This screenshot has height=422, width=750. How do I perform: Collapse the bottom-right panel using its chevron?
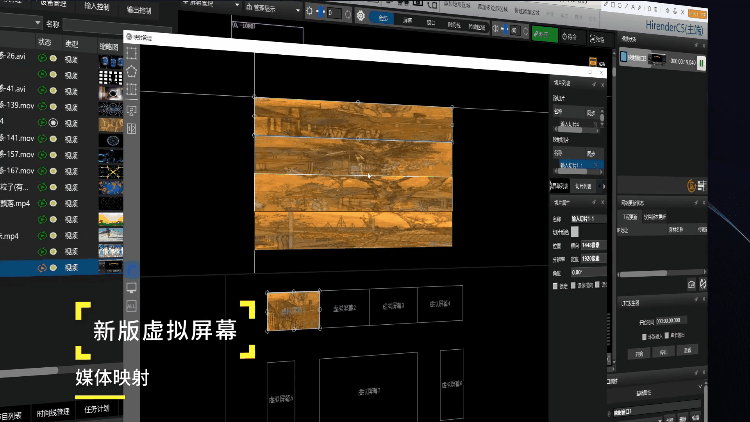699,386
